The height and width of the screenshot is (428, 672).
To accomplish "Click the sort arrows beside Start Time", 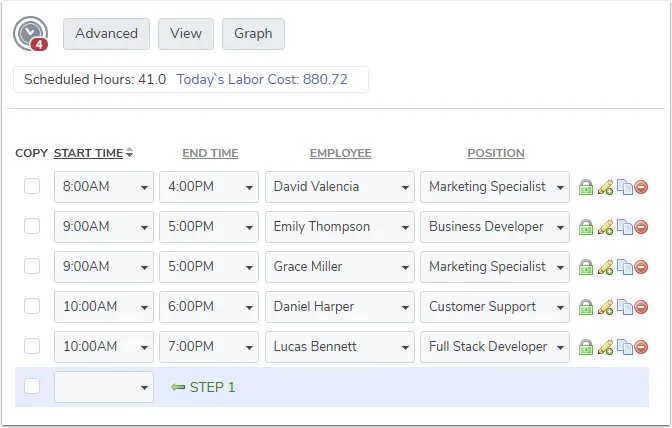I will pos(129,153).
